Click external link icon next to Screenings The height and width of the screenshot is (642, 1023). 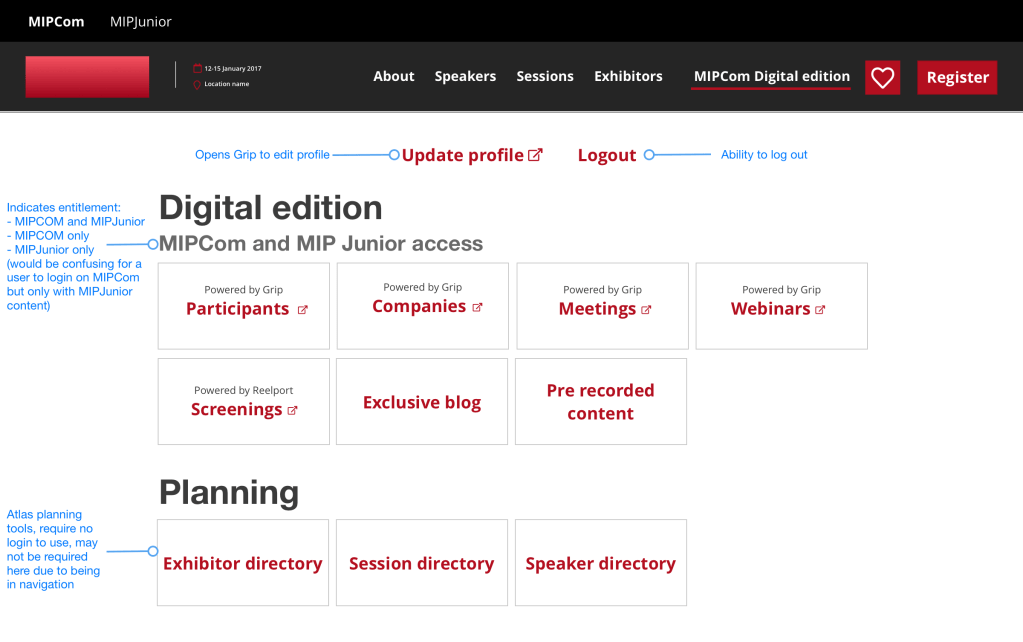click(x=293, y=410)
